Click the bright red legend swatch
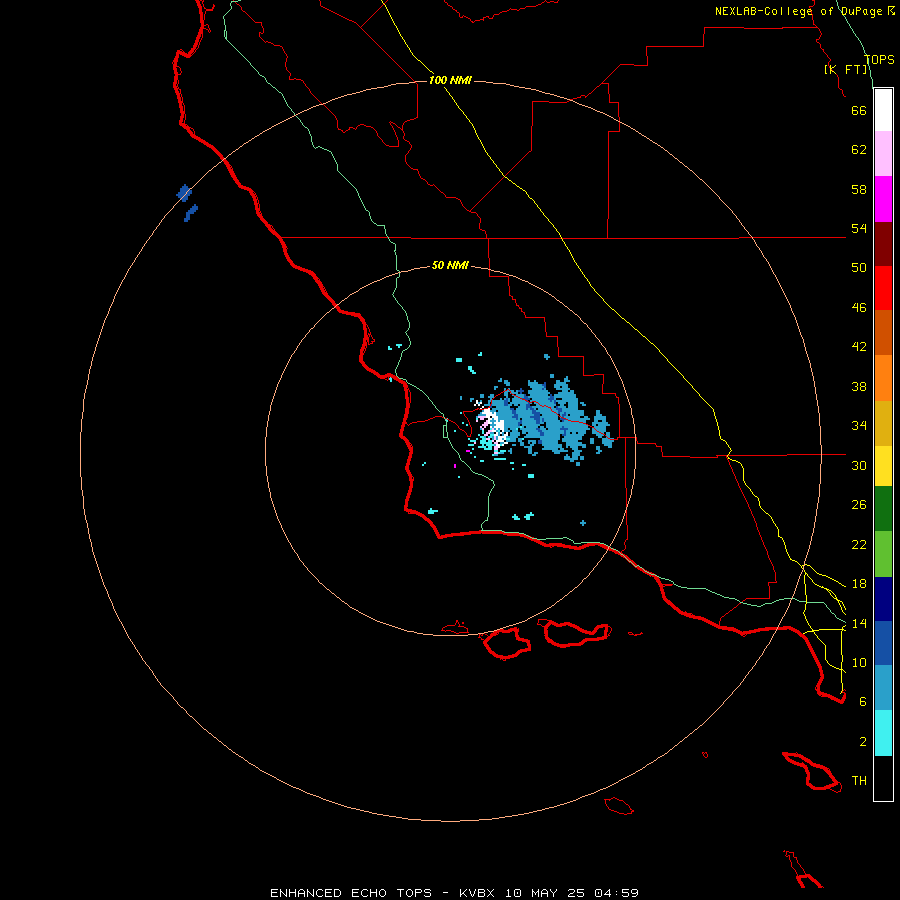 tap(883, 288)
